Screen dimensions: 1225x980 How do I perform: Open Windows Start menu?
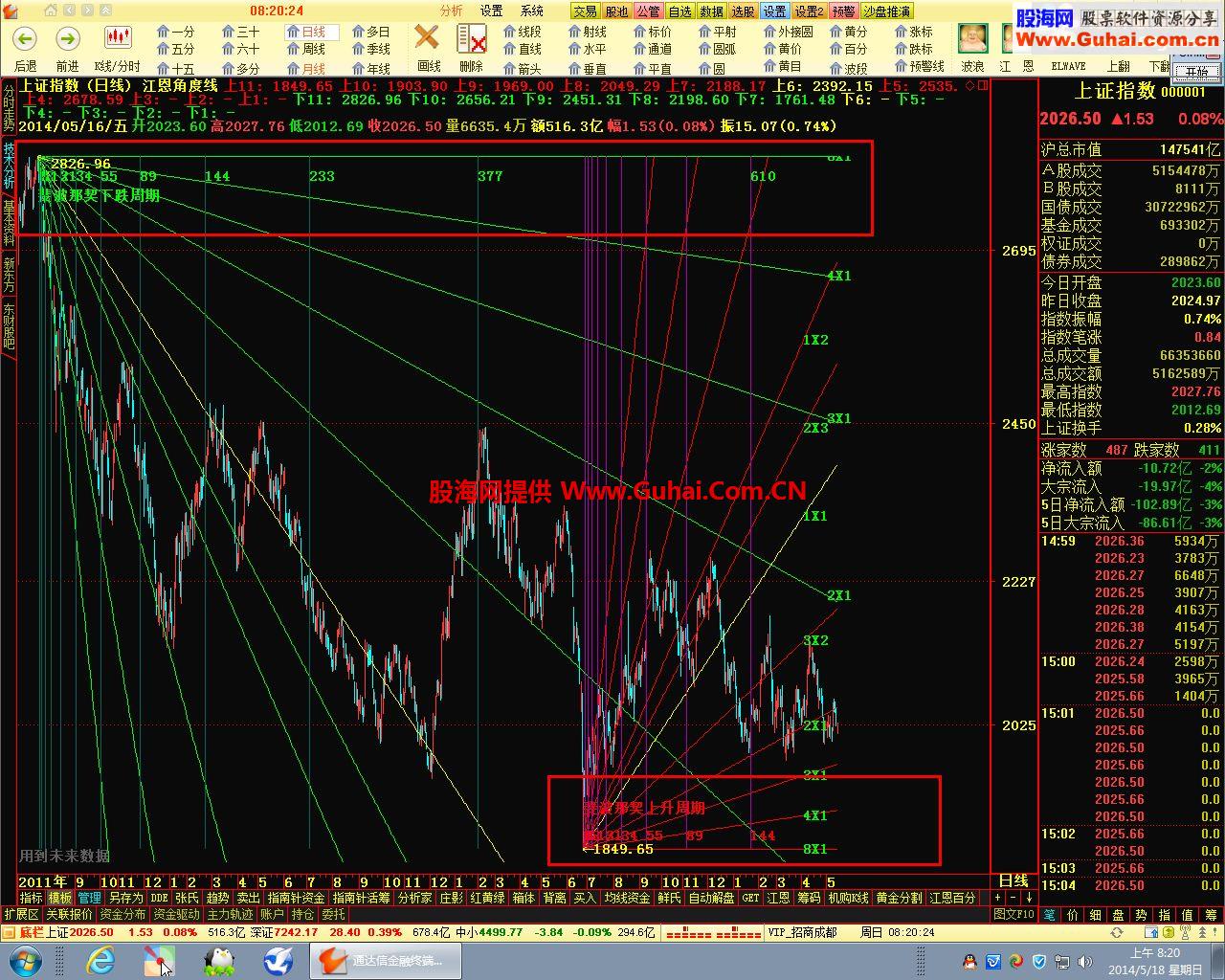coord(24,961)
